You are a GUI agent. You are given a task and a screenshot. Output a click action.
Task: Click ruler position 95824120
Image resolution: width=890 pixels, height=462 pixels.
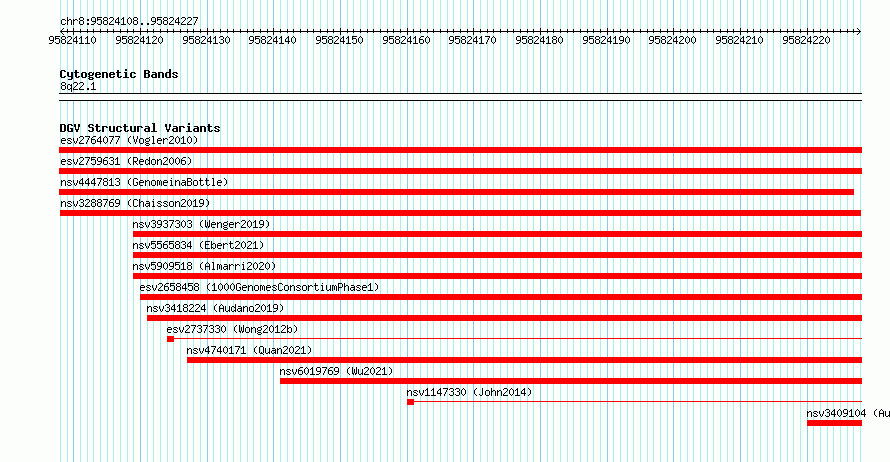(x=139, y=40)
